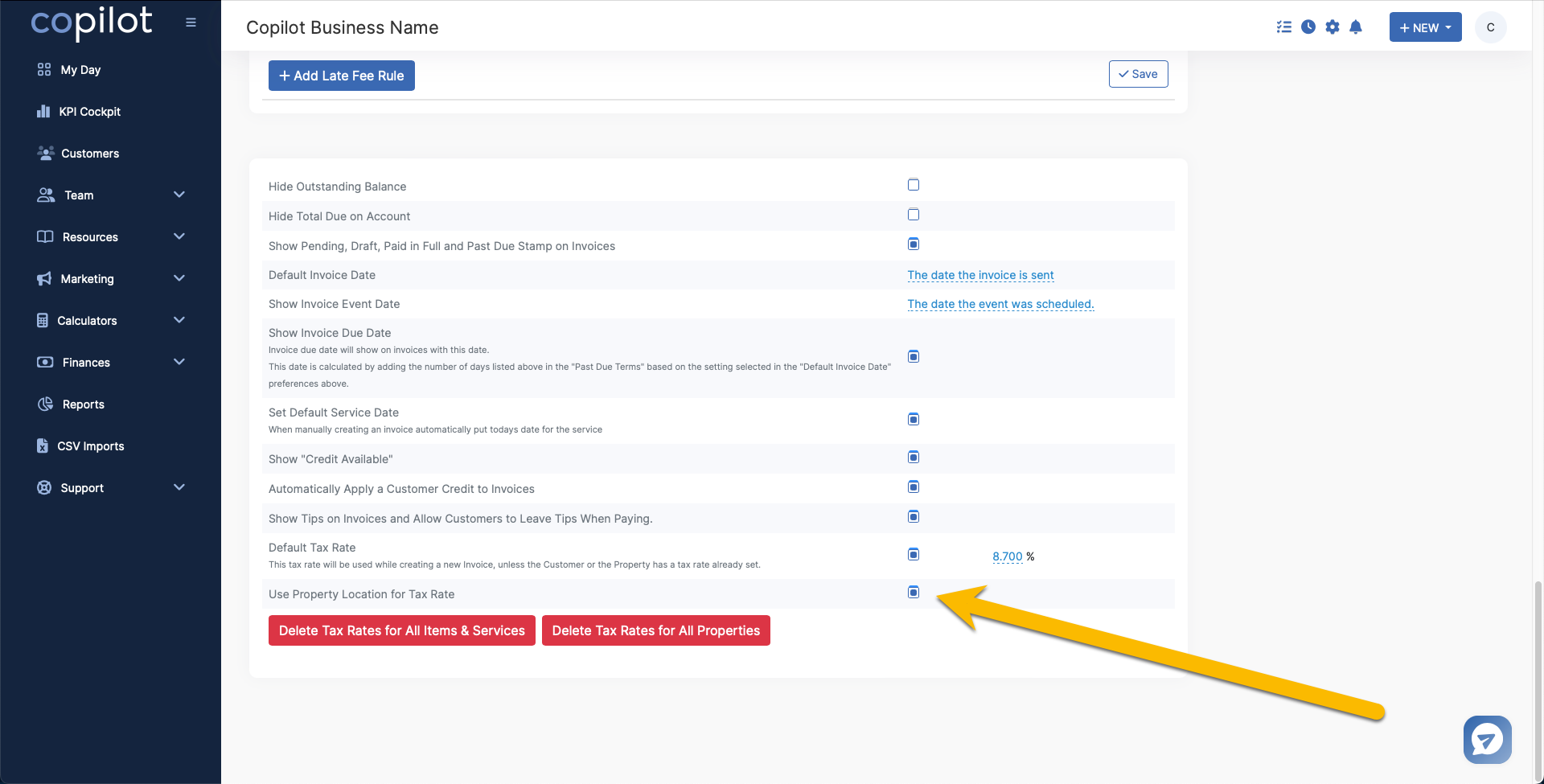1544x784 pixels.
Task: Click the Copilot logo
Action: [92, 23]
